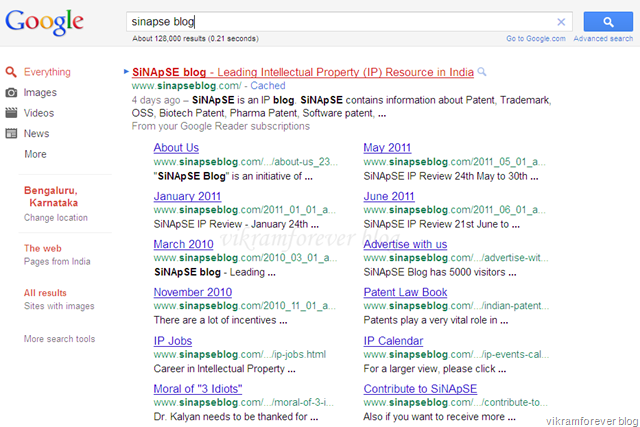Click Change location link
The image size is (640, 427).
point(56,218)
